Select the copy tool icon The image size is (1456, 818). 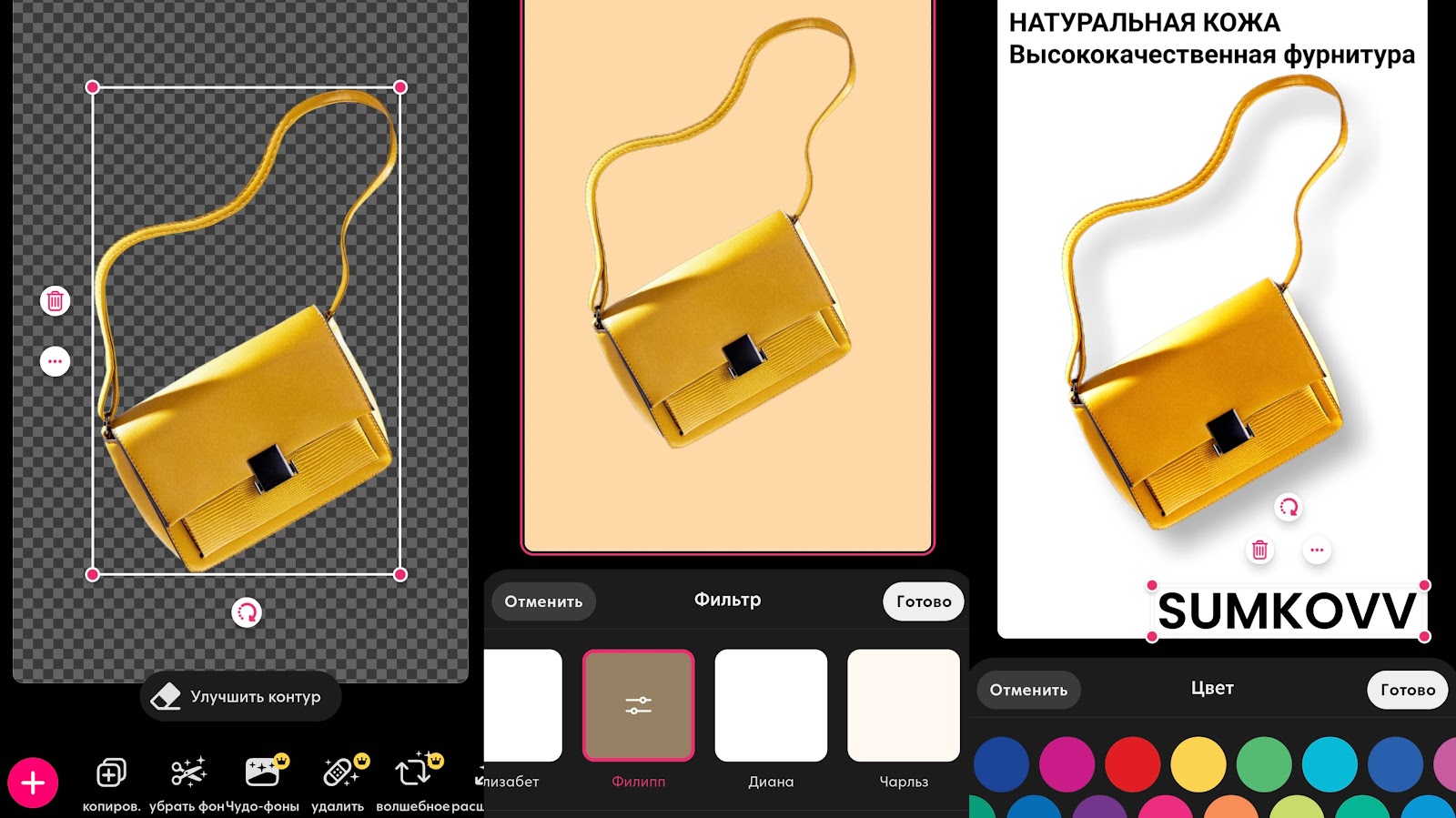111,774
